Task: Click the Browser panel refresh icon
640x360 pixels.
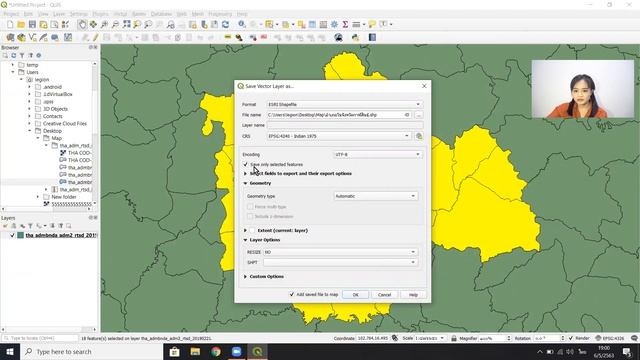Action: 13,56
